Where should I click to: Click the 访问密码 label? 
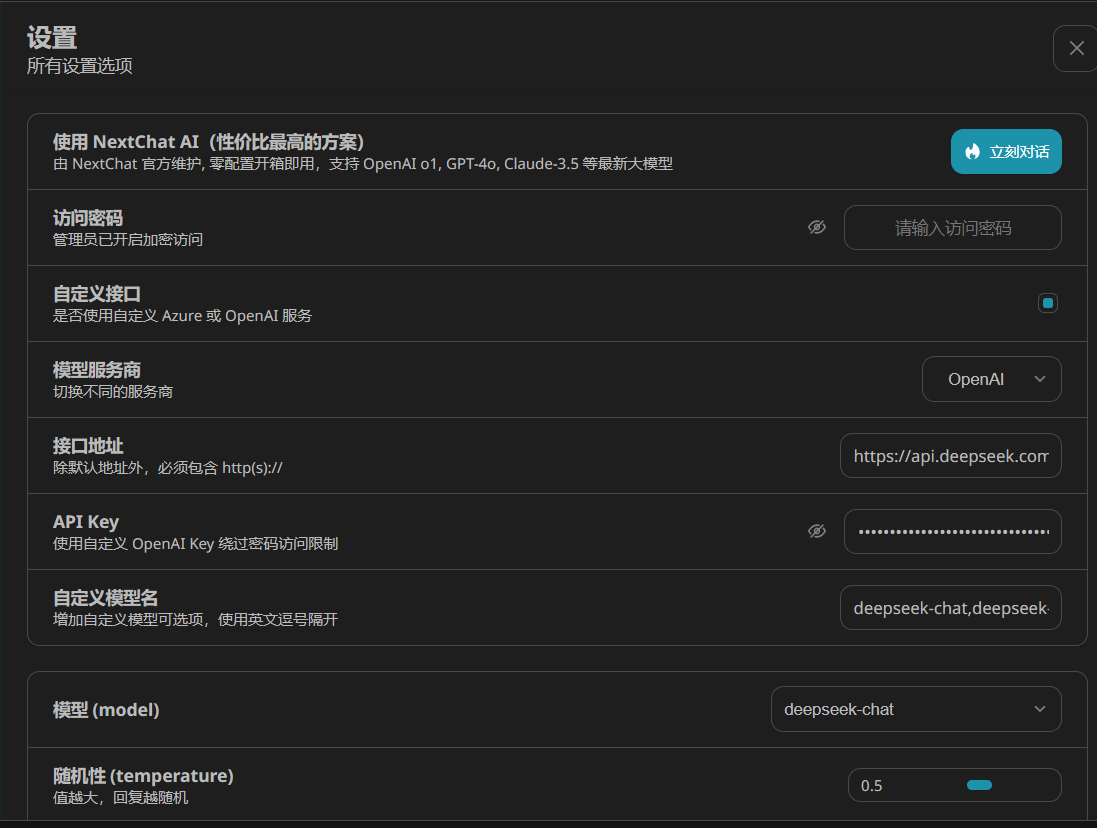pyautogui.click(x=87, y=218)
